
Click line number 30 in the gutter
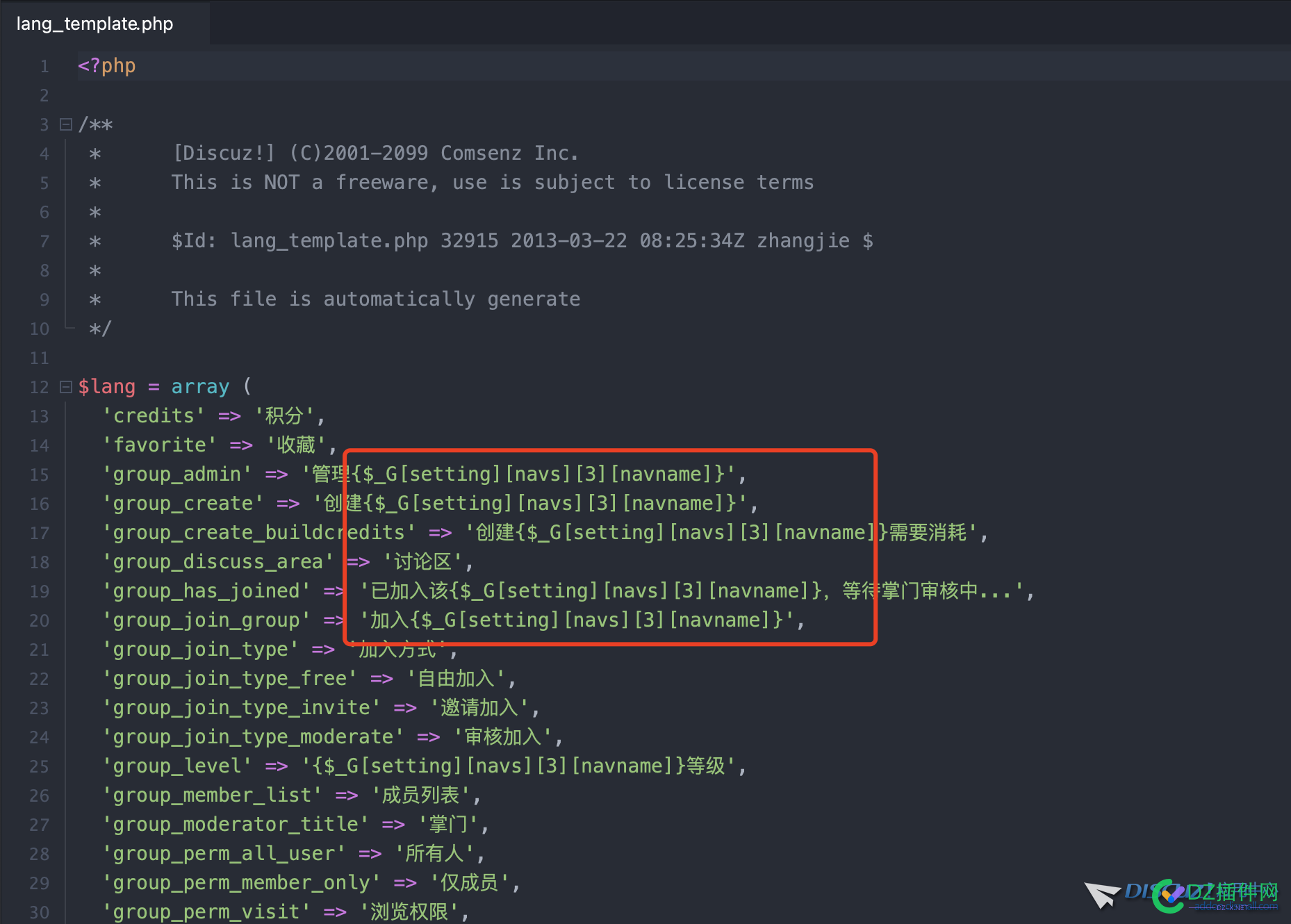[x=40, y=912]
